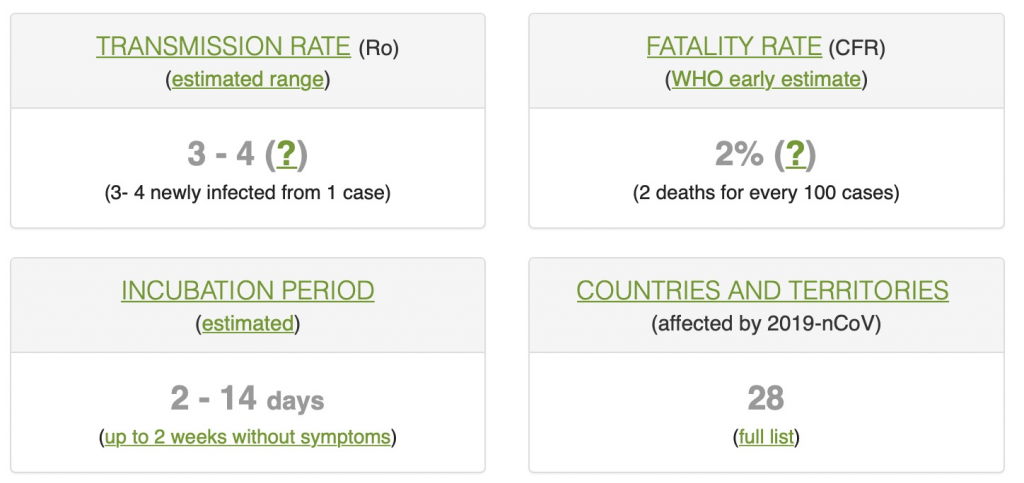Click the '2 - 14 days' incubation value
This screenshot has height=483, width=1024.
coord(247,399)
